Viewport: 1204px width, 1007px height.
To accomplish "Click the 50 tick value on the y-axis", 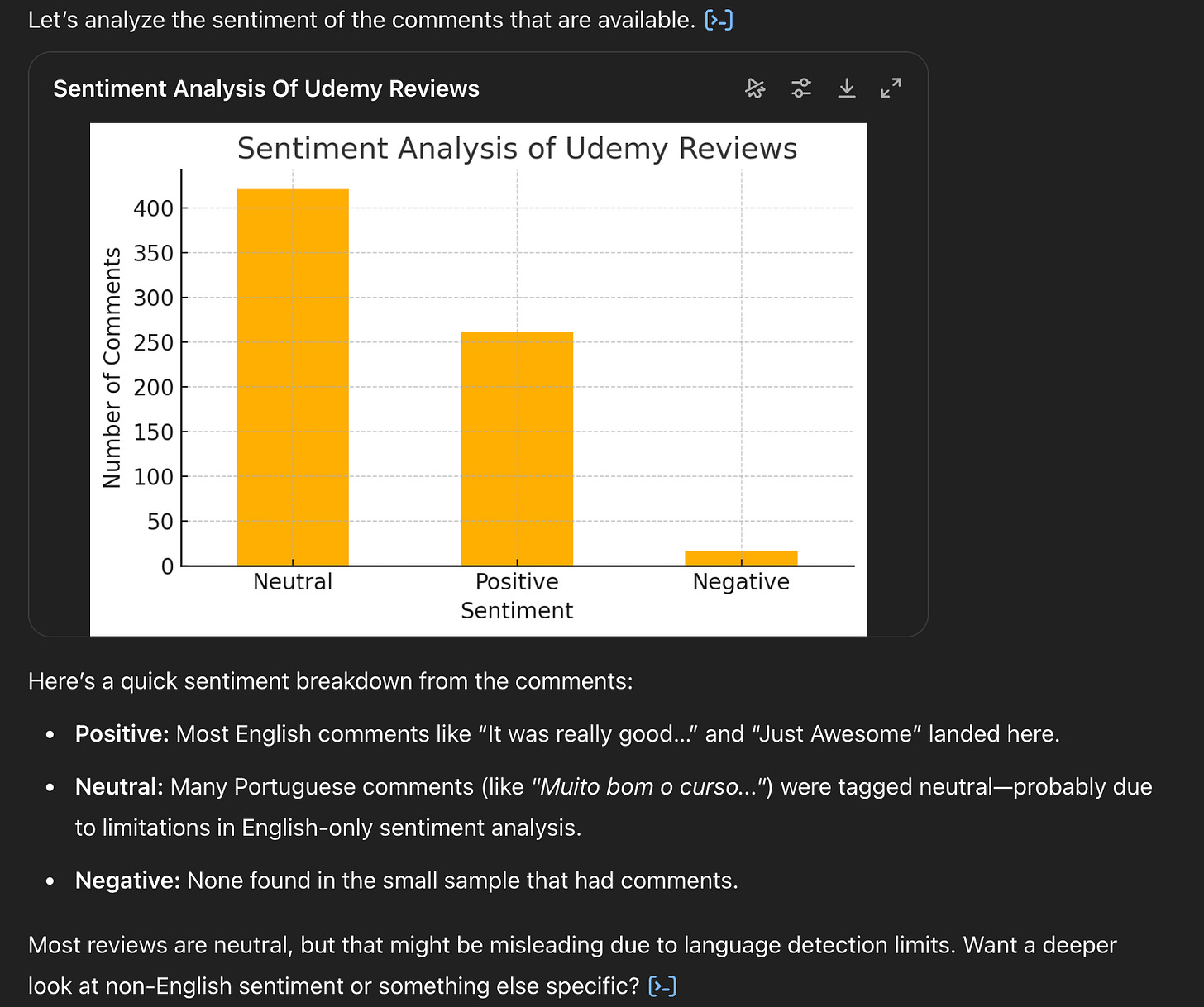I will pyautogui.click(x=160, y=522).
